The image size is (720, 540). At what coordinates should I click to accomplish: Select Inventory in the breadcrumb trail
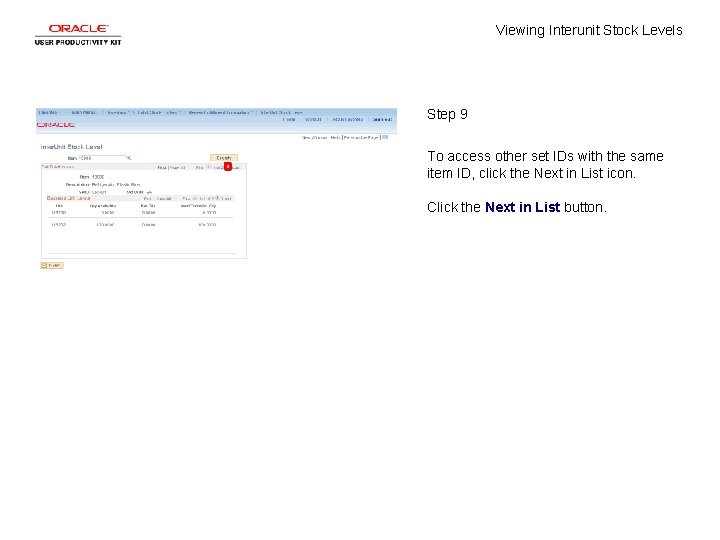pyautogui.click(x=117, y=112)
